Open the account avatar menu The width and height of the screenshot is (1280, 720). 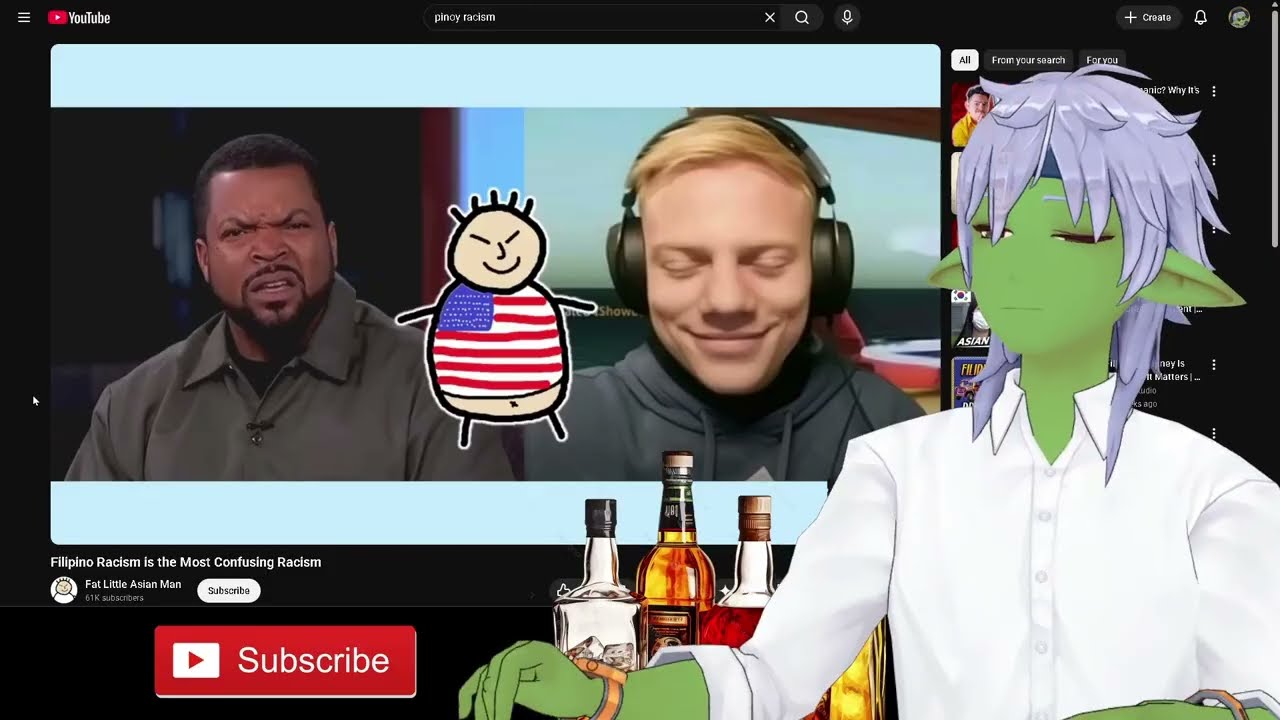[1239, 17]
